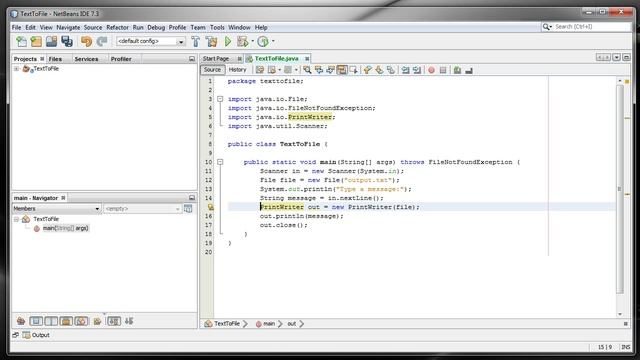Open the Profile Project dropdown arrow
Screen dimensions: 640x360
pyautogui.click(x=273, y=41)
